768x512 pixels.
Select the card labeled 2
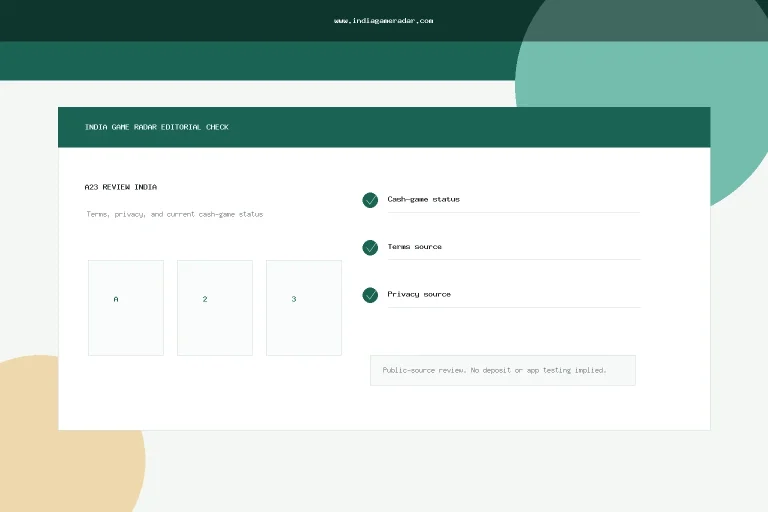(215, 308)
